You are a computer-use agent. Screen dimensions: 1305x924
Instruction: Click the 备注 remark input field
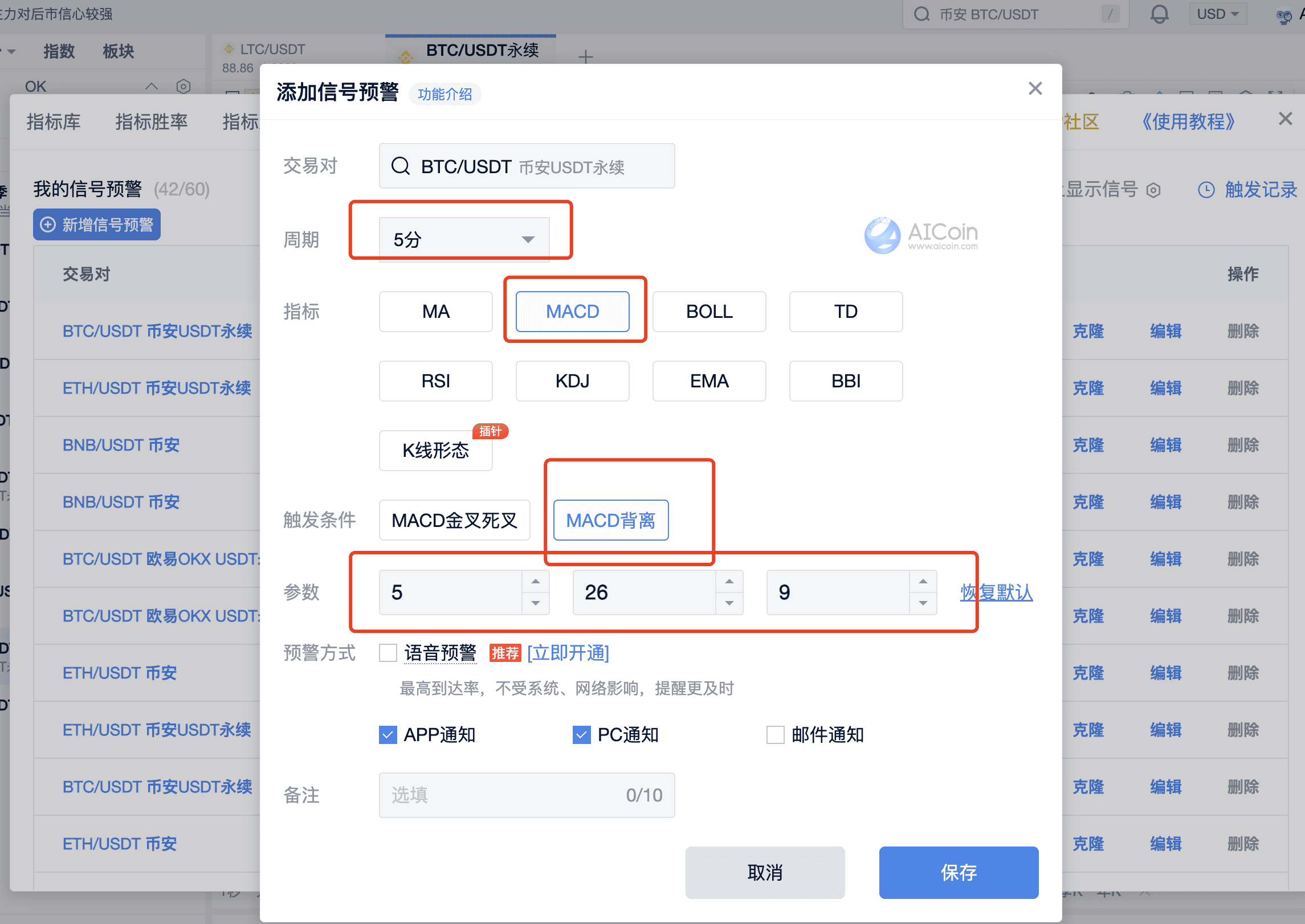(x=527, y=795)
